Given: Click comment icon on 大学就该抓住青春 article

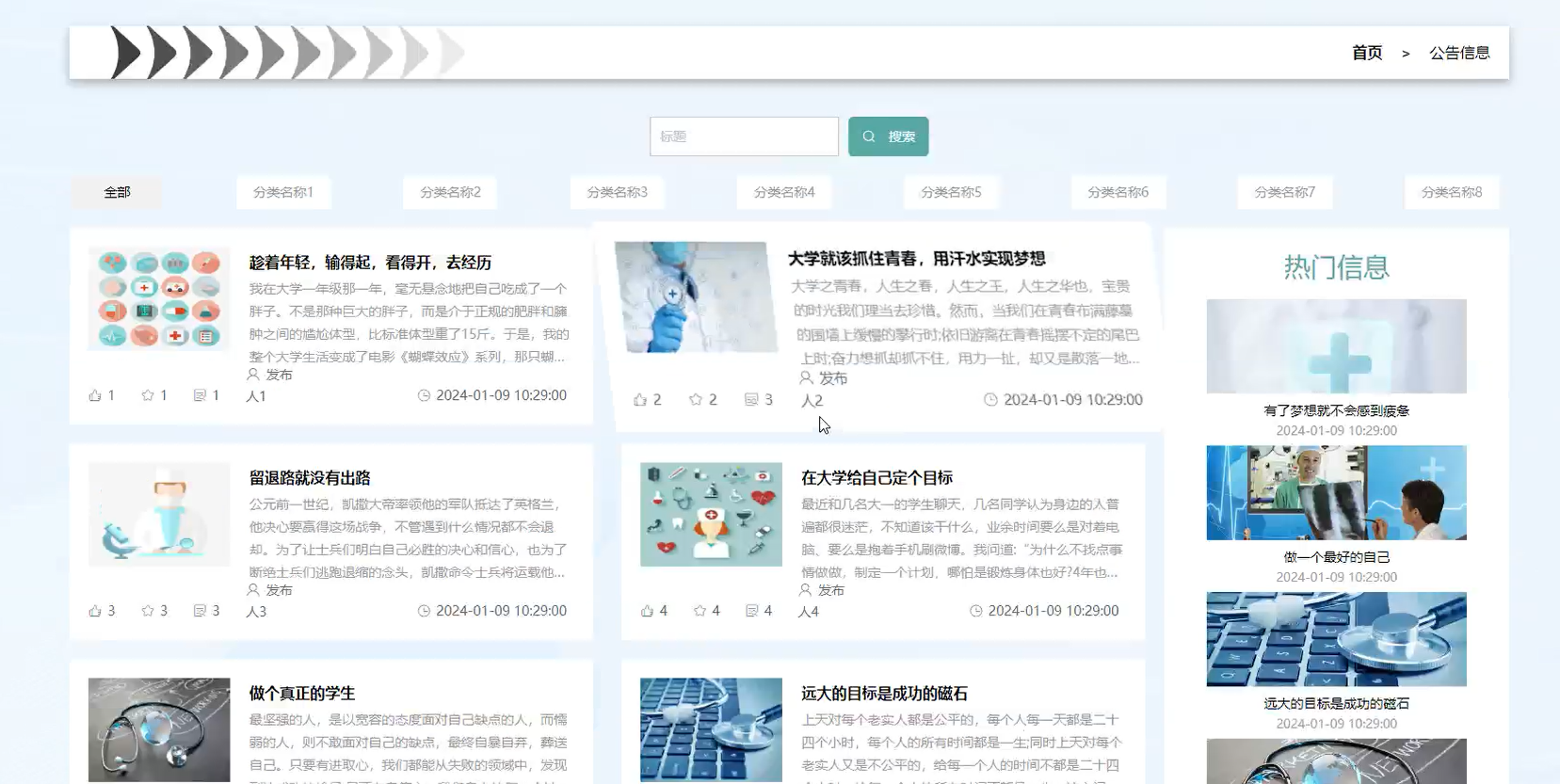Looking at the screenshot, I should click(751, 399).
